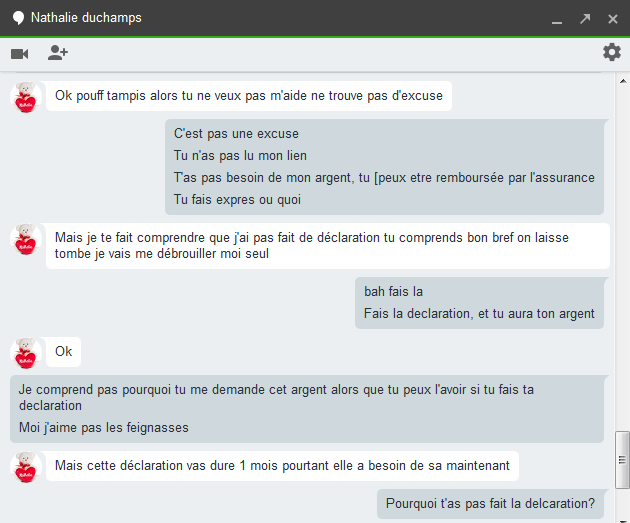Viewport: 630px width, 523px height.
Task: Click 'Fais la declaration, et tu aura ton argent'
Action: [479, 313]
